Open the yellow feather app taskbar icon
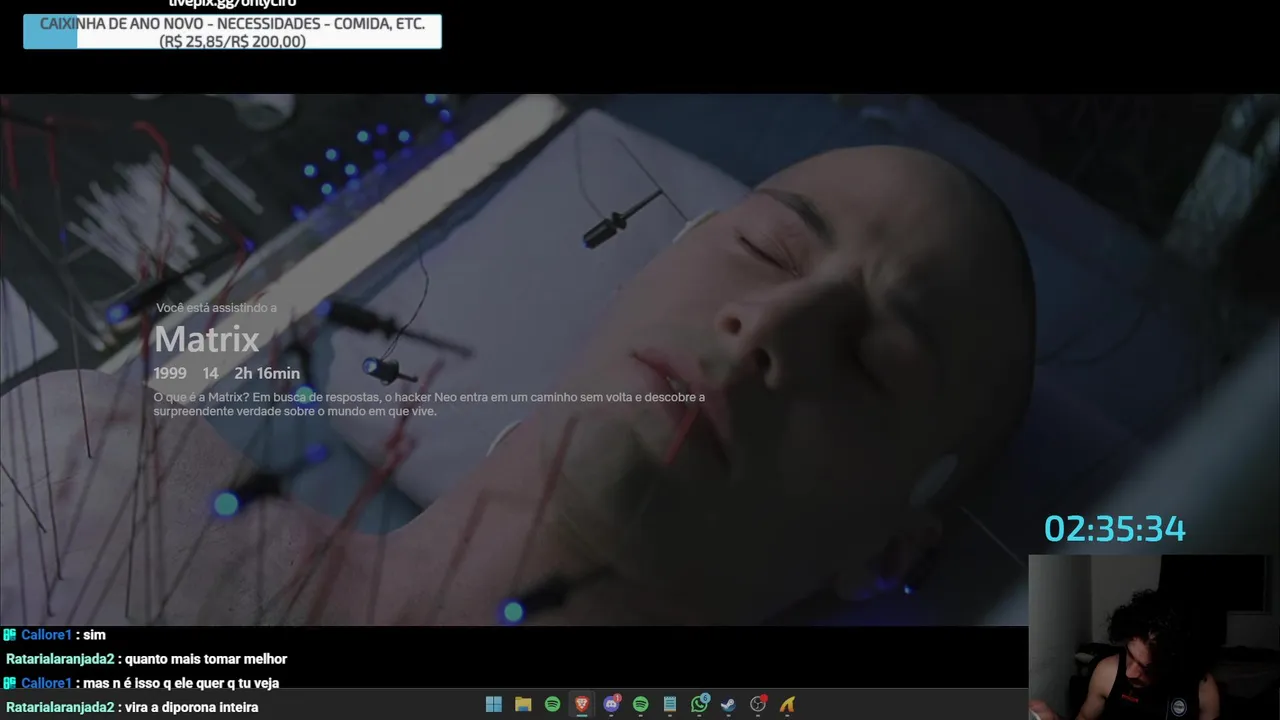 tap(787, 704)
